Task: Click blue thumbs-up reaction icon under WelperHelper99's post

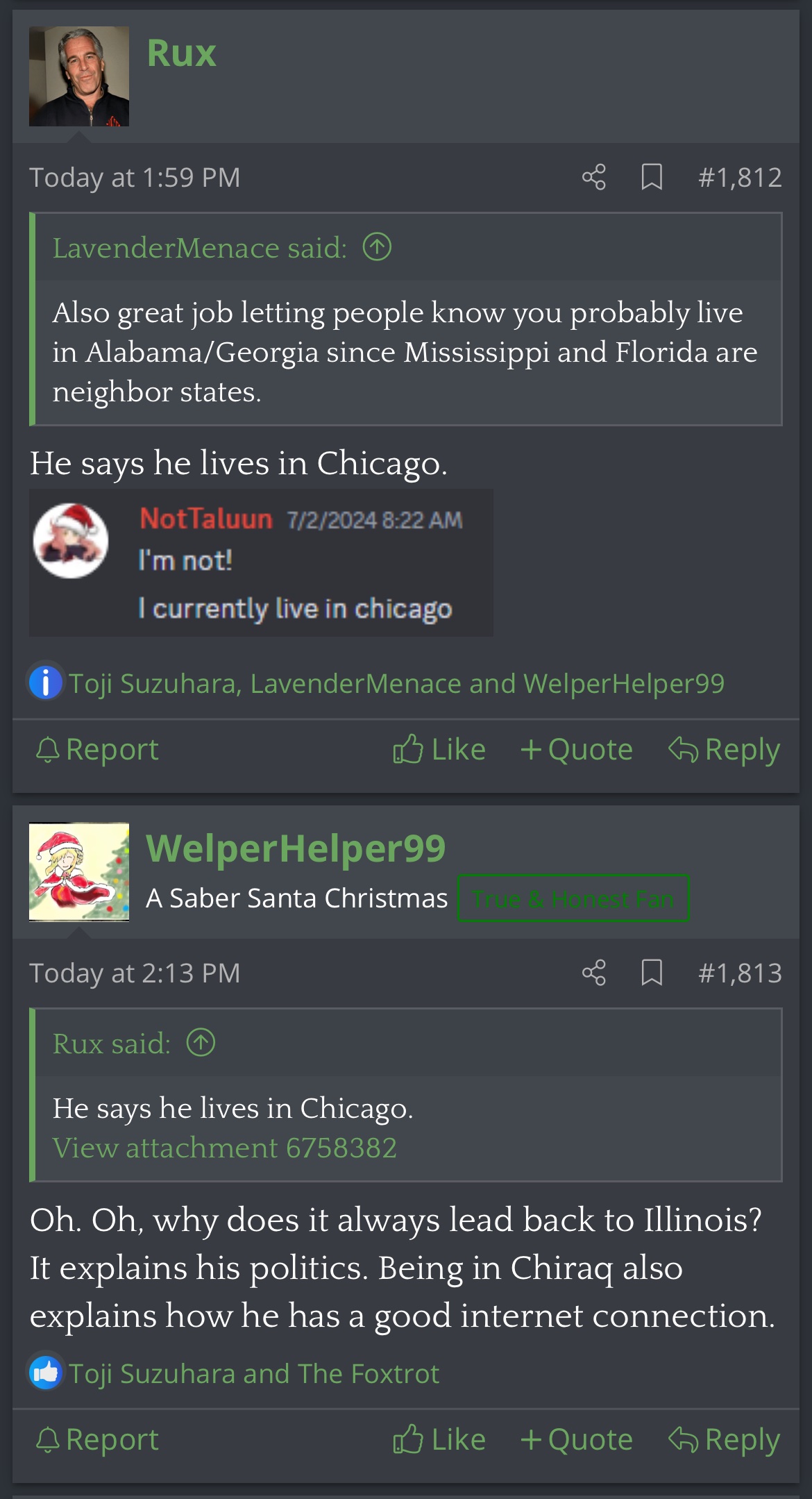Action: point(46,1373)
